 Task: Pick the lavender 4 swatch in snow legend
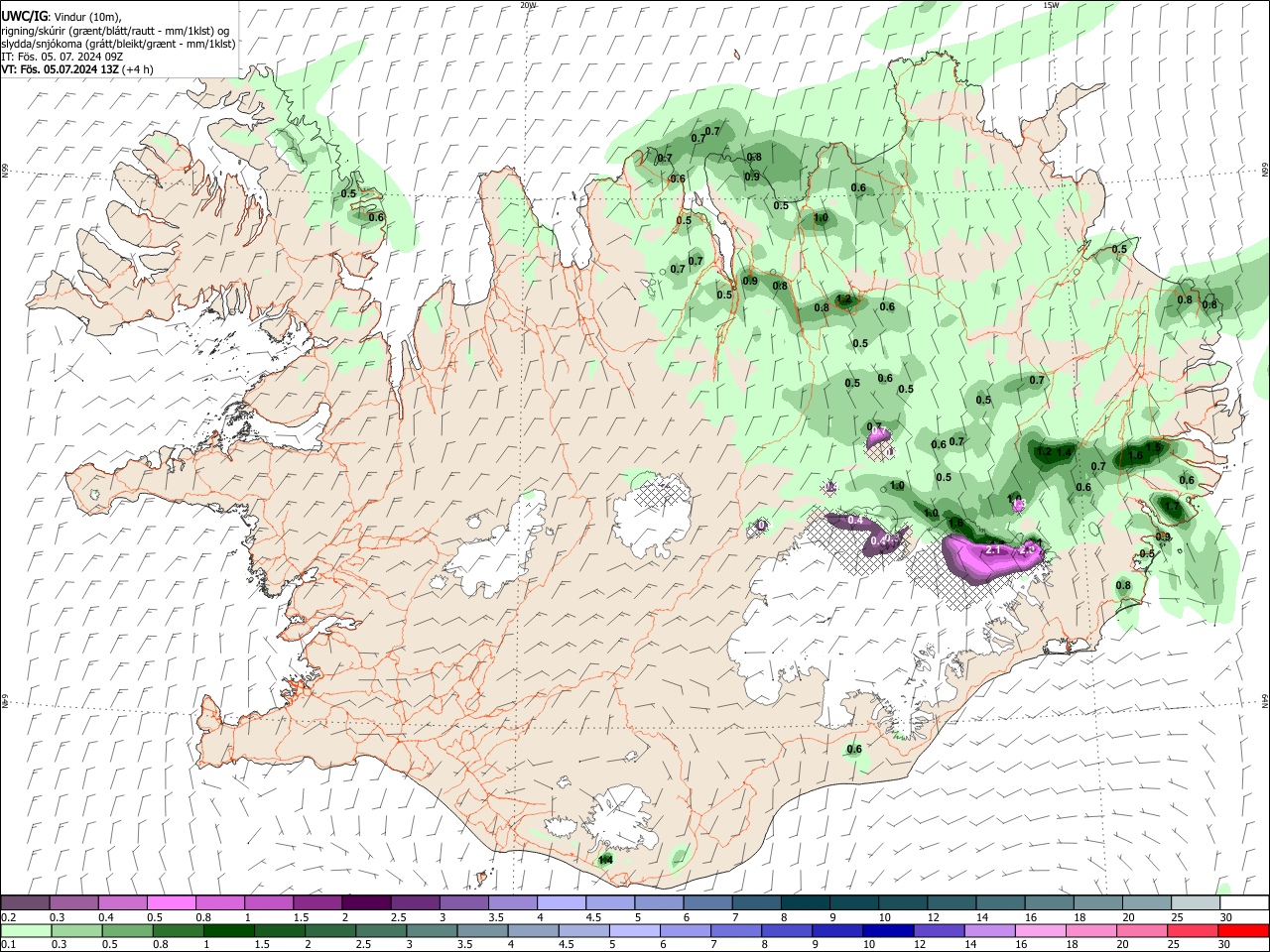[562, 902]
